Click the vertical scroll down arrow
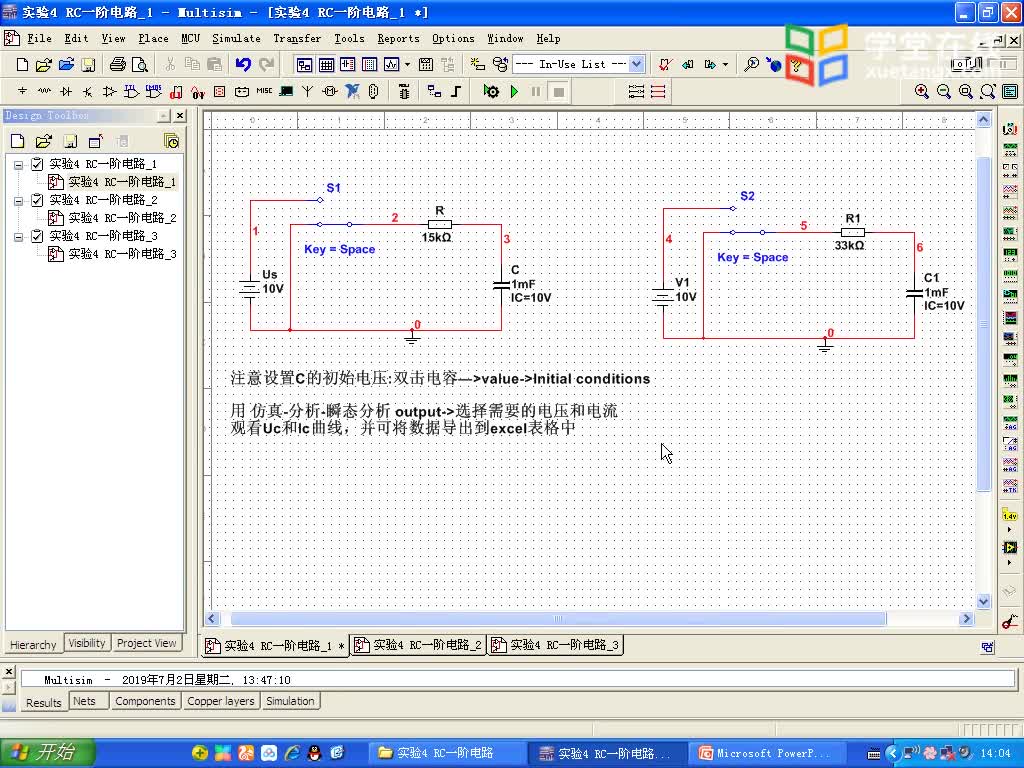 984,601
